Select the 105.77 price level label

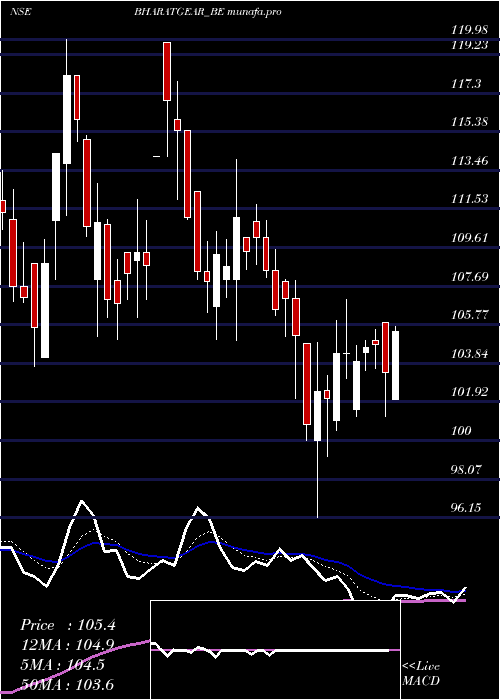(469, 315)
